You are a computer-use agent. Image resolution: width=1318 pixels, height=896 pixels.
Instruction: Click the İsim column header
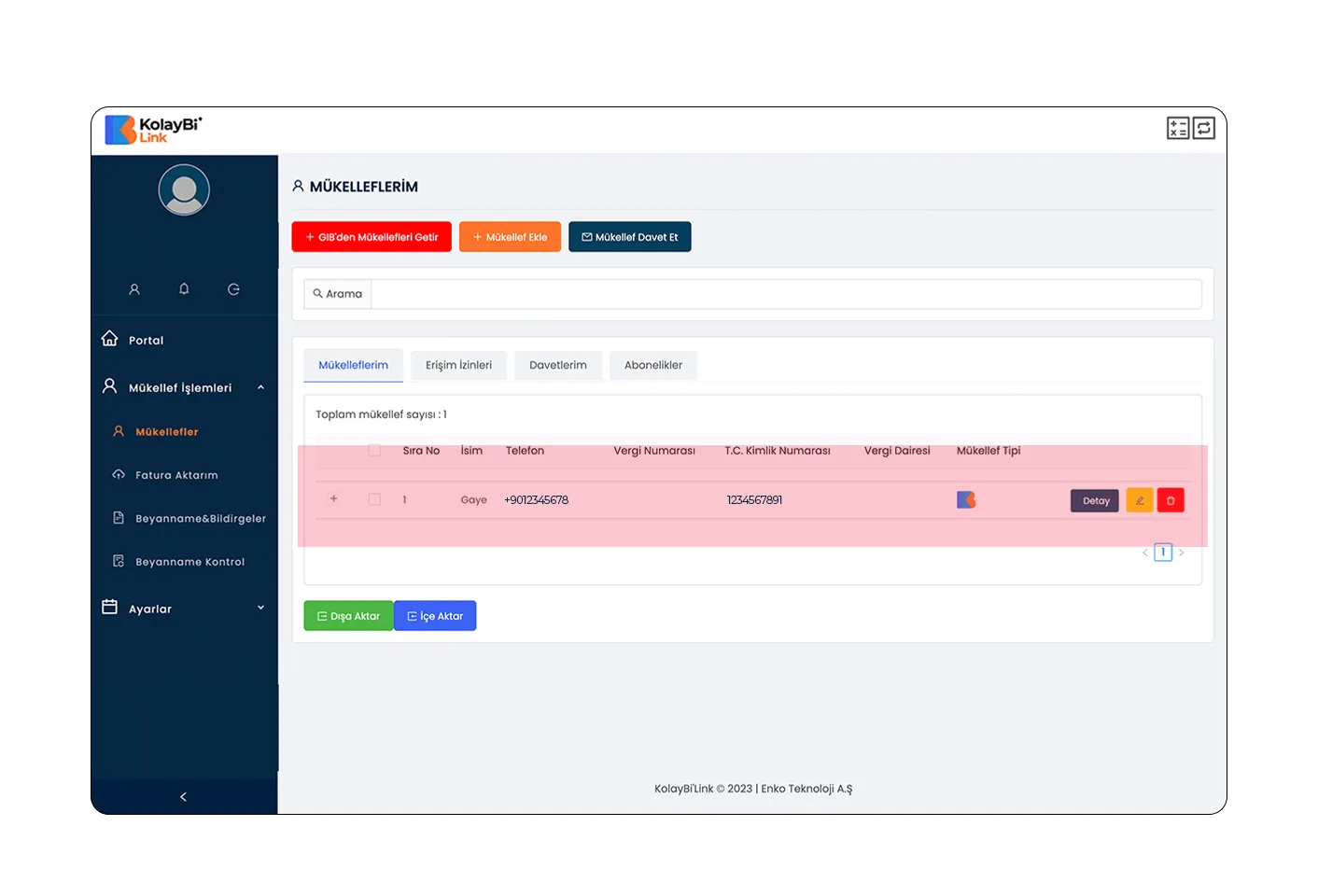pyautogui.click(x=471, y=451)
